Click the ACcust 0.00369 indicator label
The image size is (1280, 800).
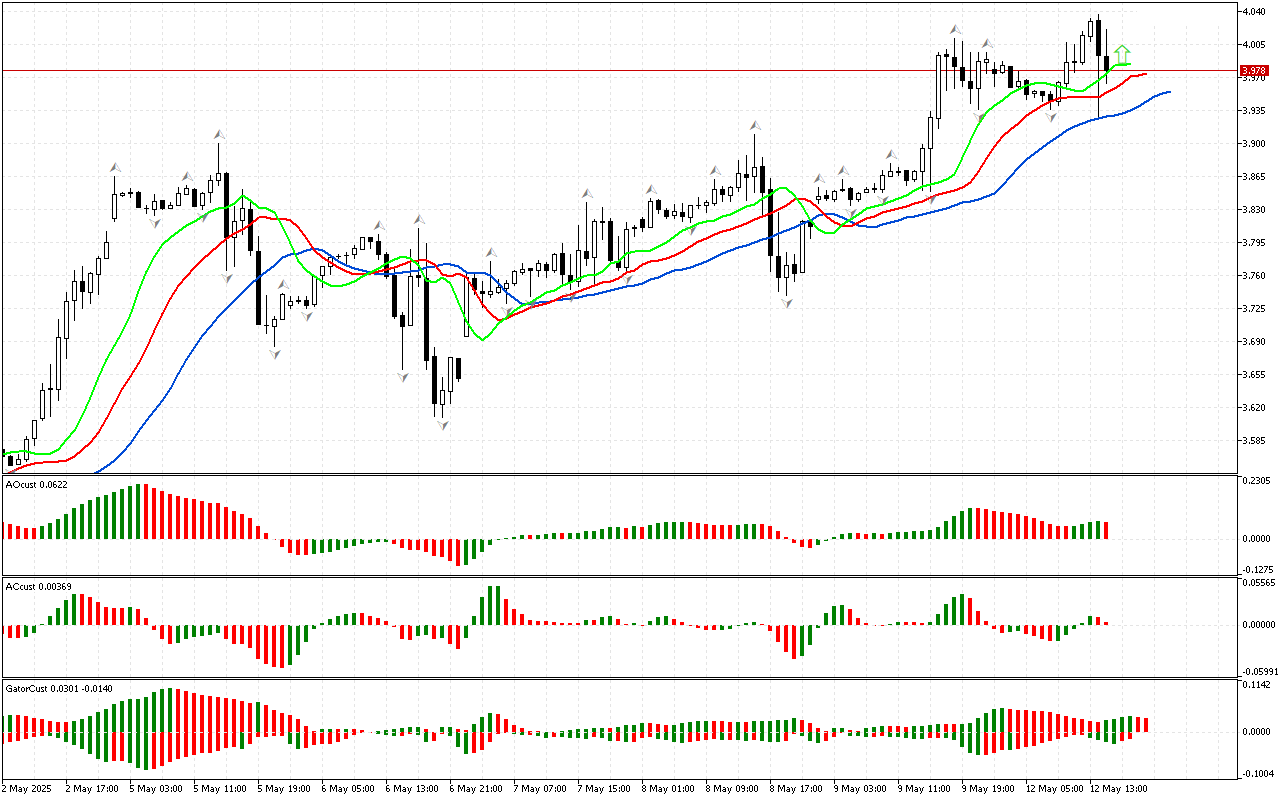coord(37,586)
